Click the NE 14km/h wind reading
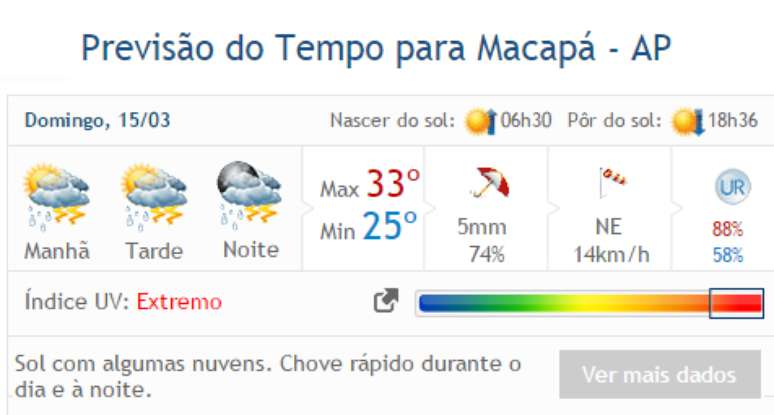 (611, 241)
